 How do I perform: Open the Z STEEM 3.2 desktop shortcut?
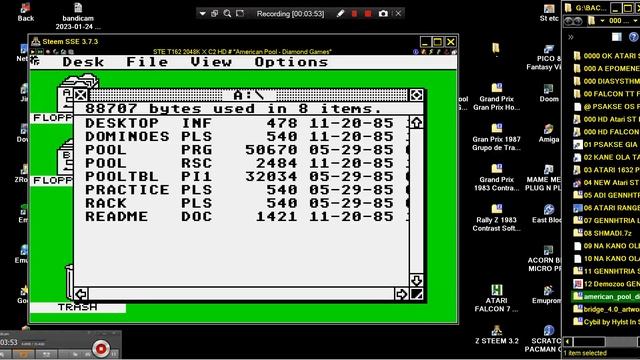tap(496, 335)
